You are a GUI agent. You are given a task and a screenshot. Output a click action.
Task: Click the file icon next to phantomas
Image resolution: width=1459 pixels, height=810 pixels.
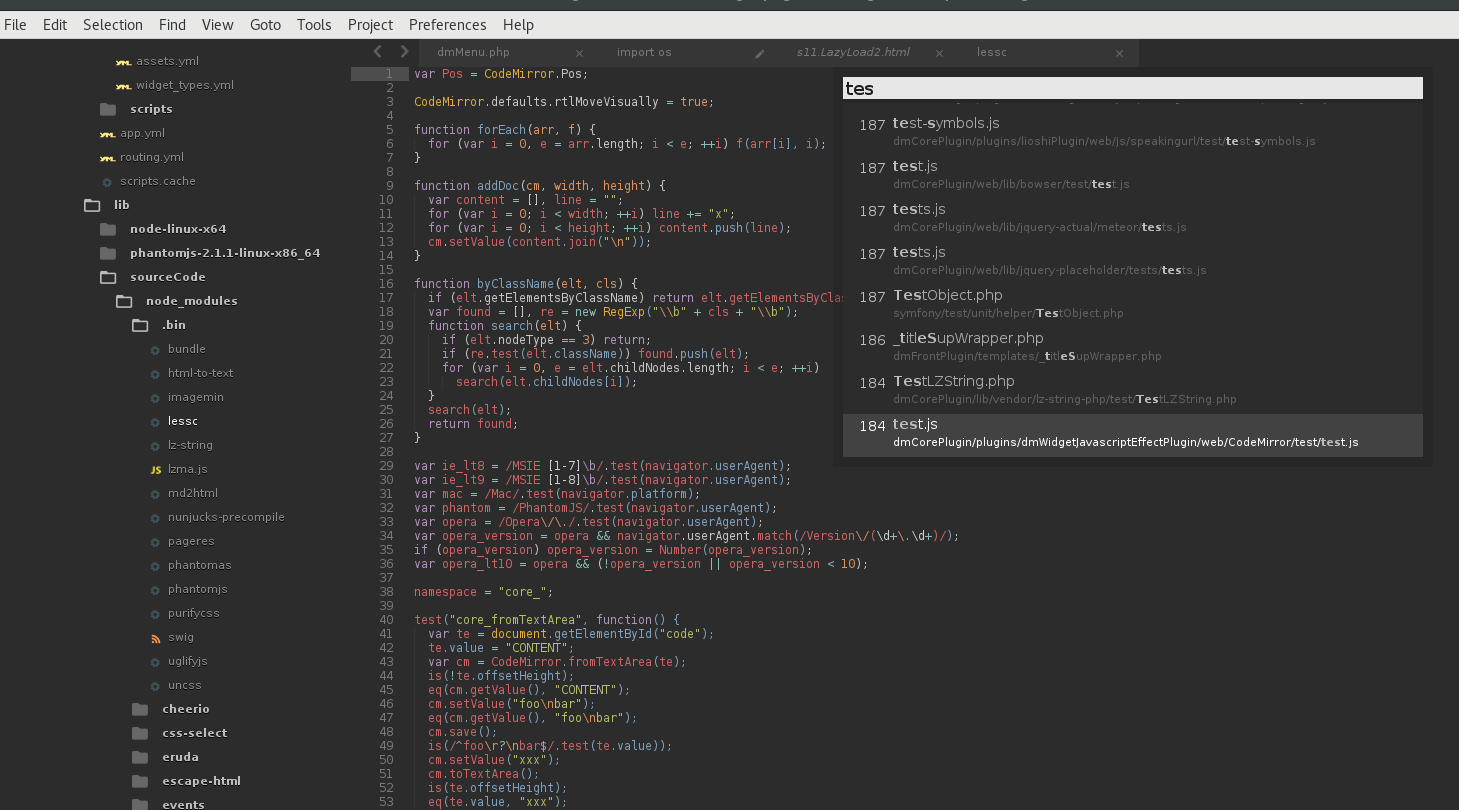pos(155,566)
